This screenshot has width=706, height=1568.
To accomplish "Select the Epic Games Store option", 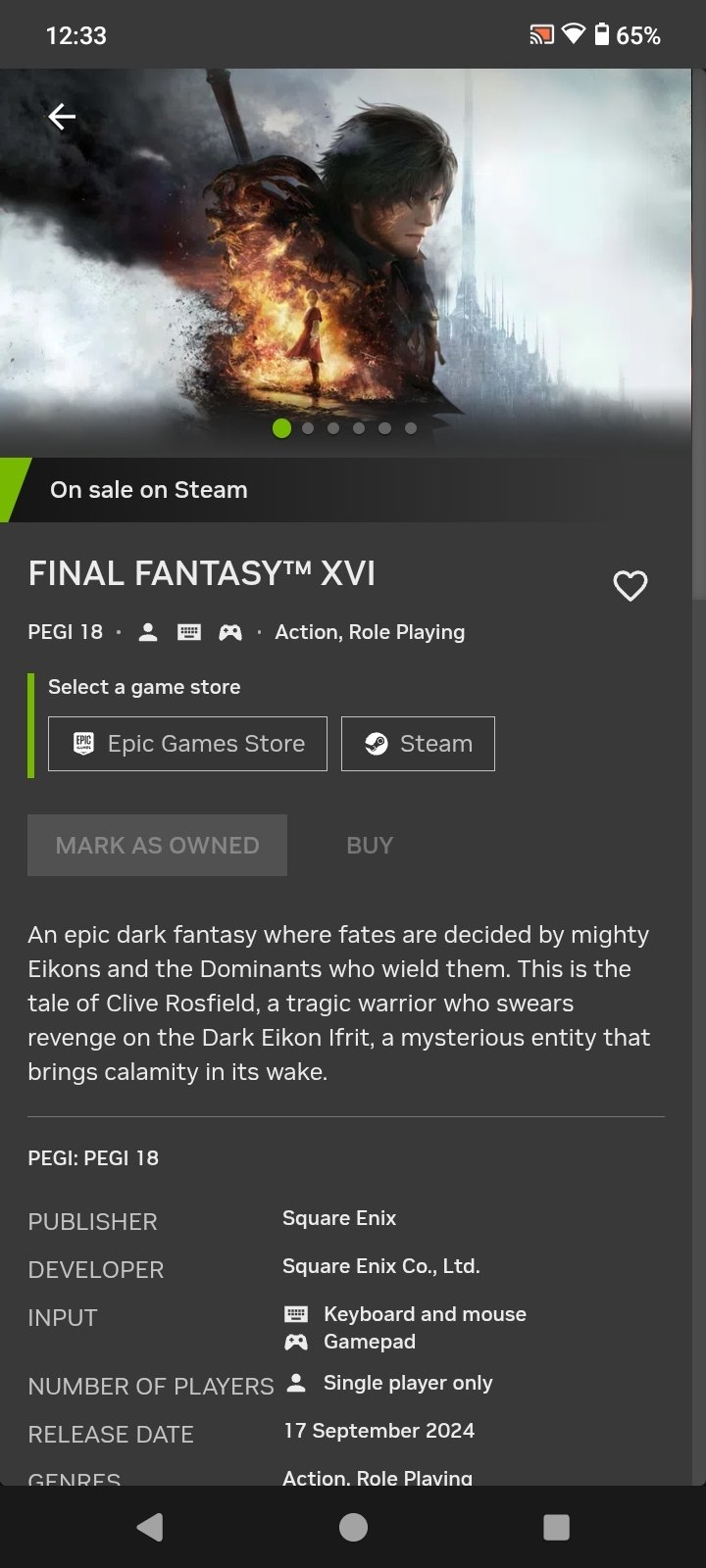I will tap(187, 744).
